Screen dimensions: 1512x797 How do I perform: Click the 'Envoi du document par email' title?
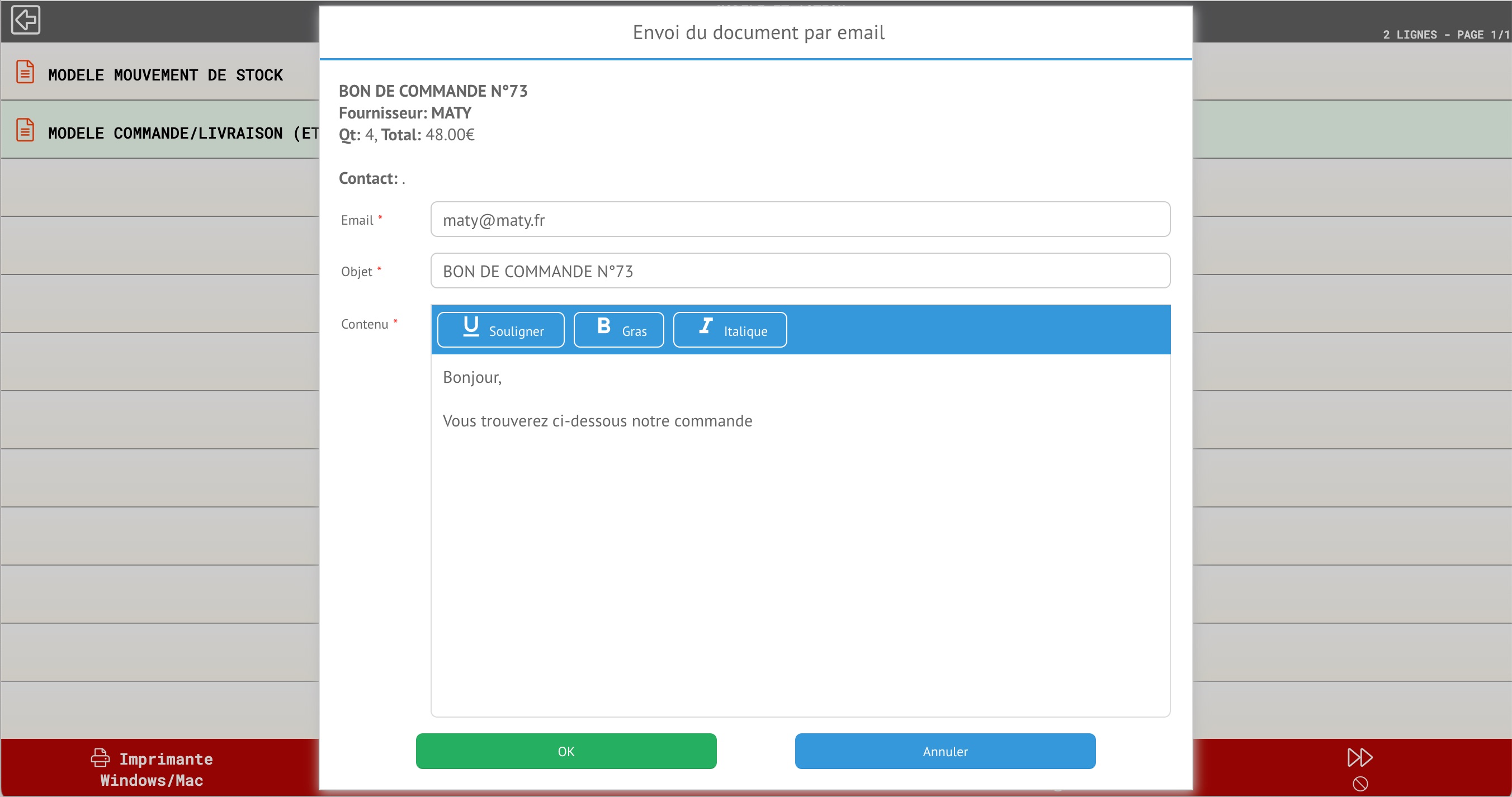758,32
